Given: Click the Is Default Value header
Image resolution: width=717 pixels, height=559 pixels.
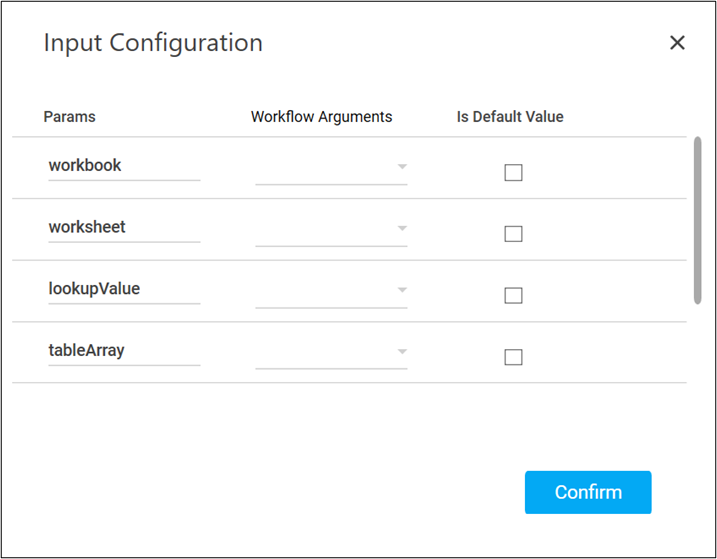Looking at the screenshot, I should (510, 117).
